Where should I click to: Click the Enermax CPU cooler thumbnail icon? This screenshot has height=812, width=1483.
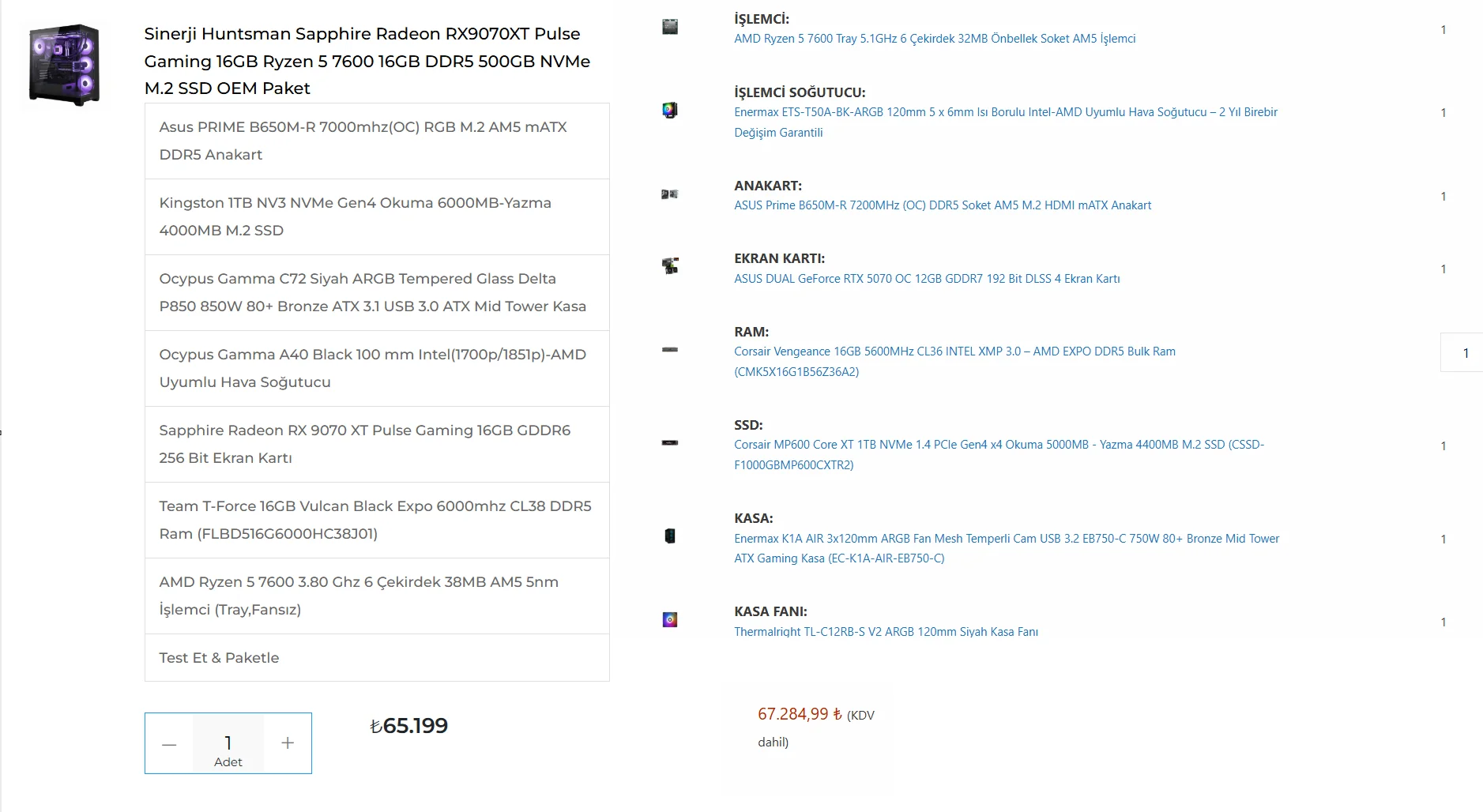[x=669, y=110]
